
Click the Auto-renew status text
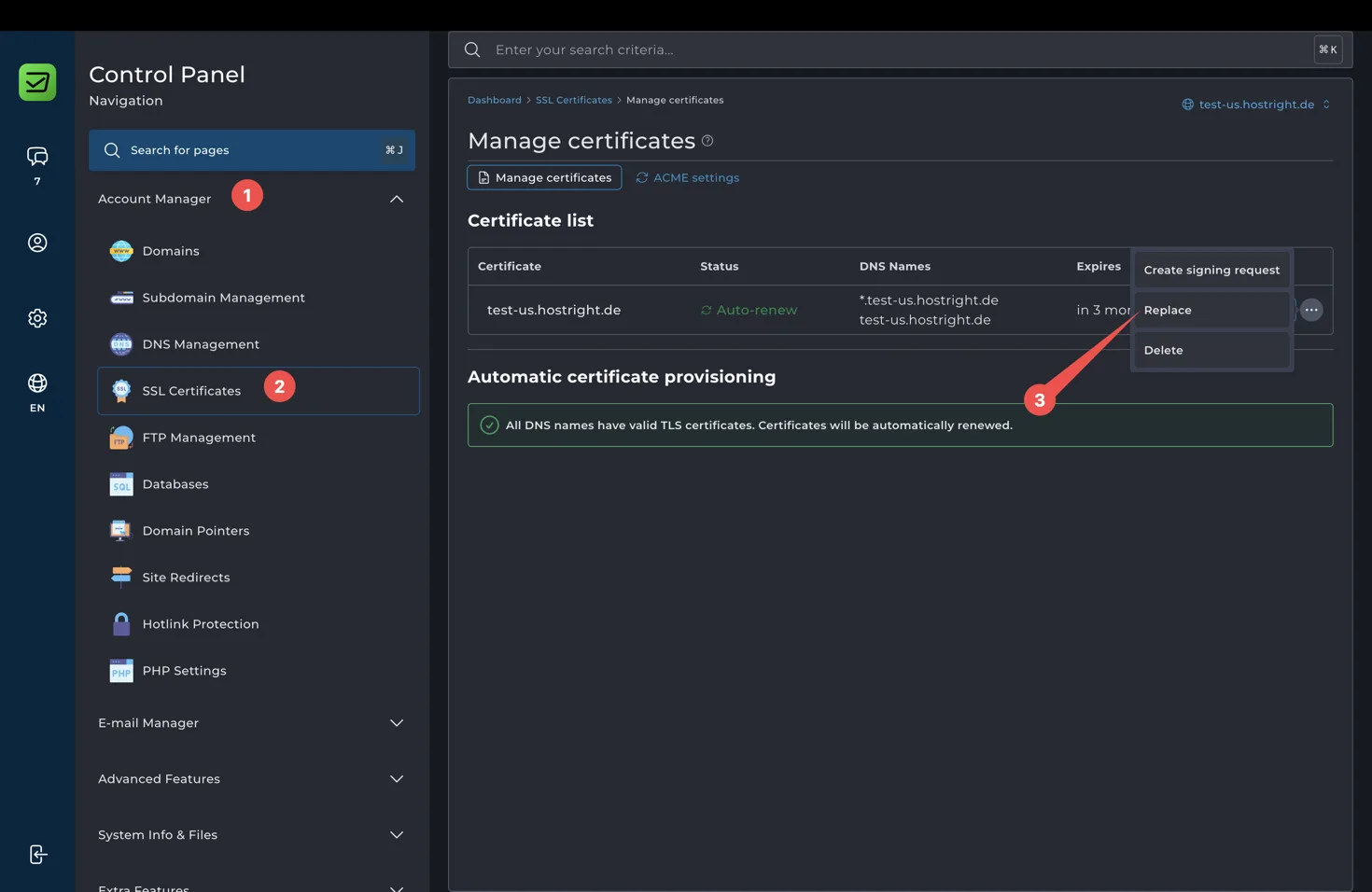(x=757, y=310)
